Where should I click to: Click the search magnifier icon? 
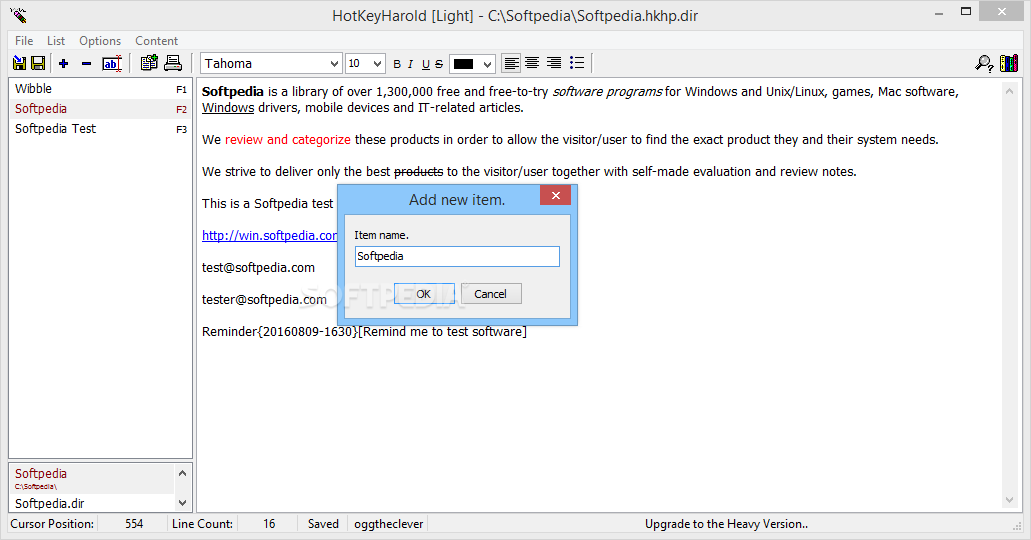pos(984,63)
